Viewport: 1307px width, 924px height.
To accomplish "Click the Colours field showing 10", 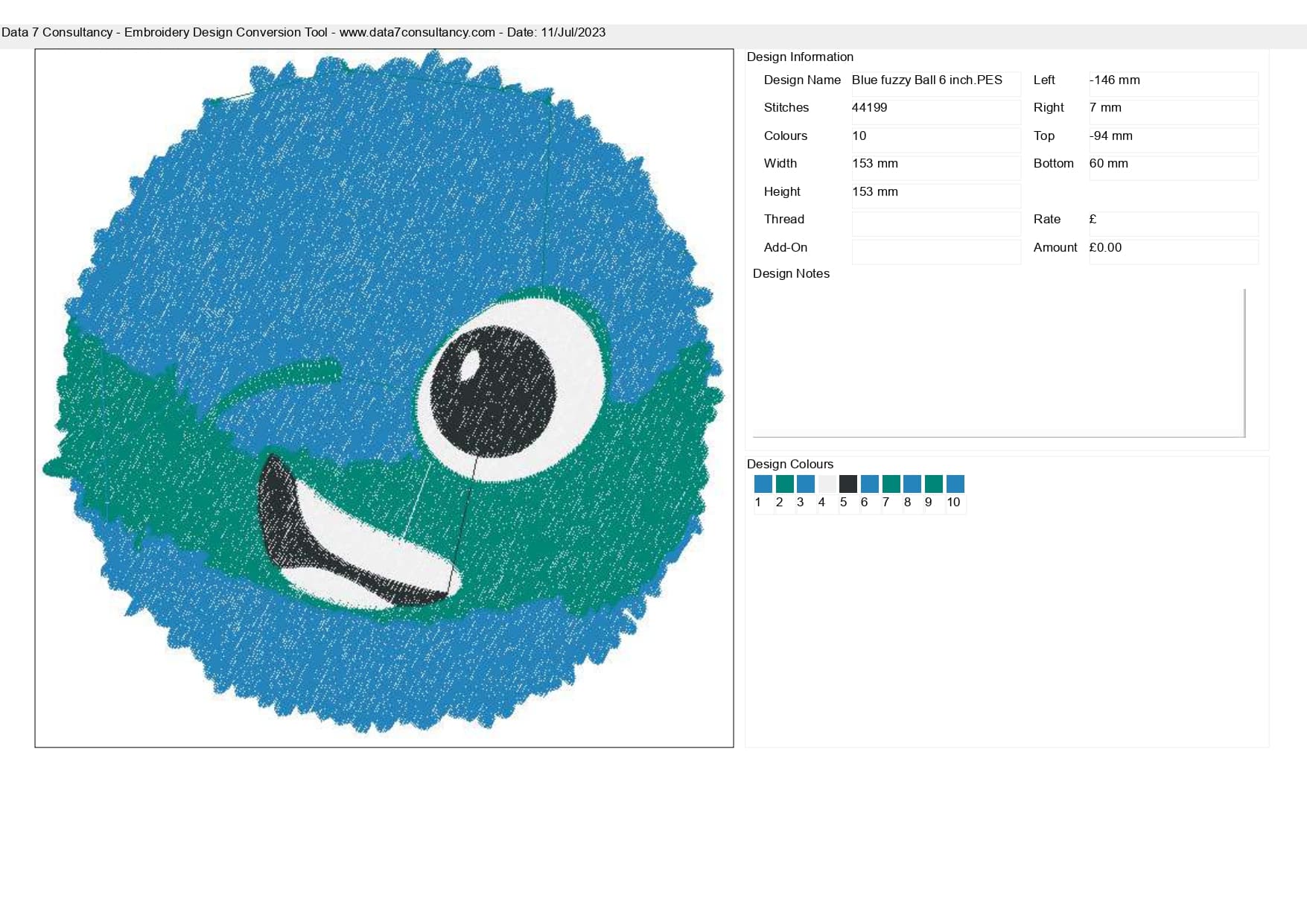I will 935,139.
